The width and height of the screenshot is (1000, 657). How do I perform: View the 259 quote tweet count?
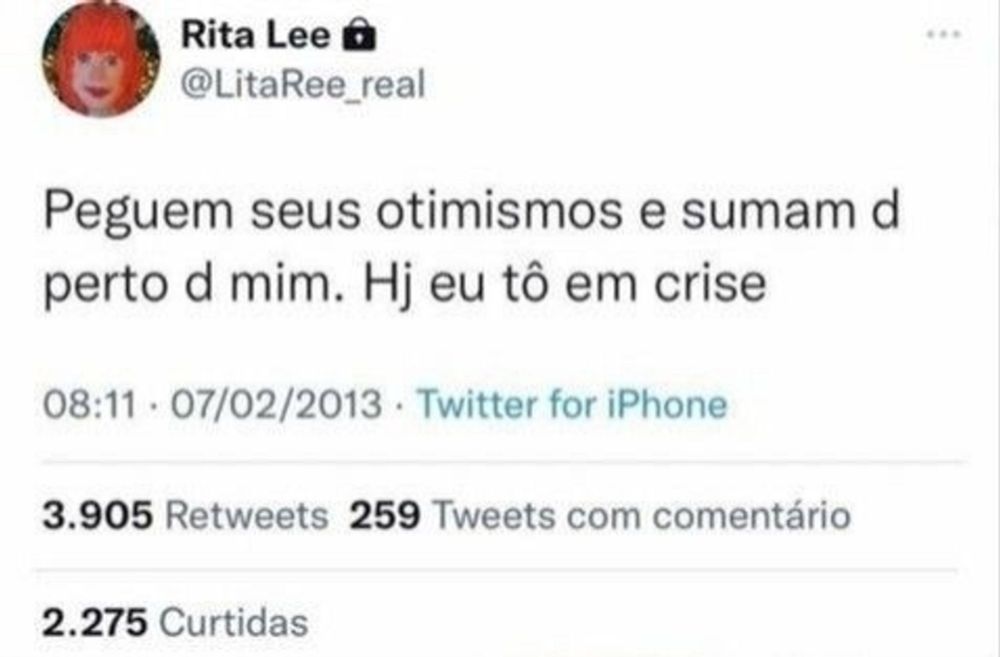(x=385, y=515)
